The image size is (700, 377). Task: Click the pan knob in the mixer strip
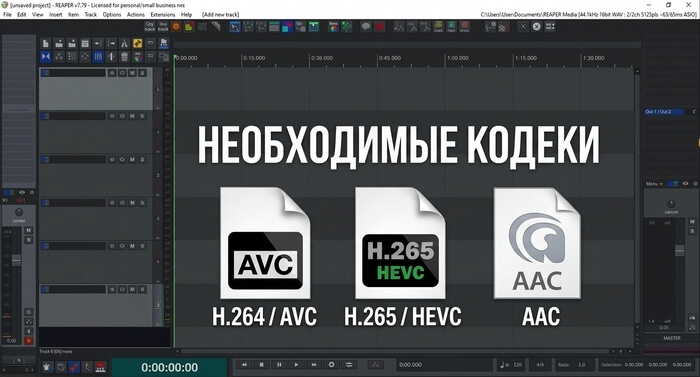19,212
